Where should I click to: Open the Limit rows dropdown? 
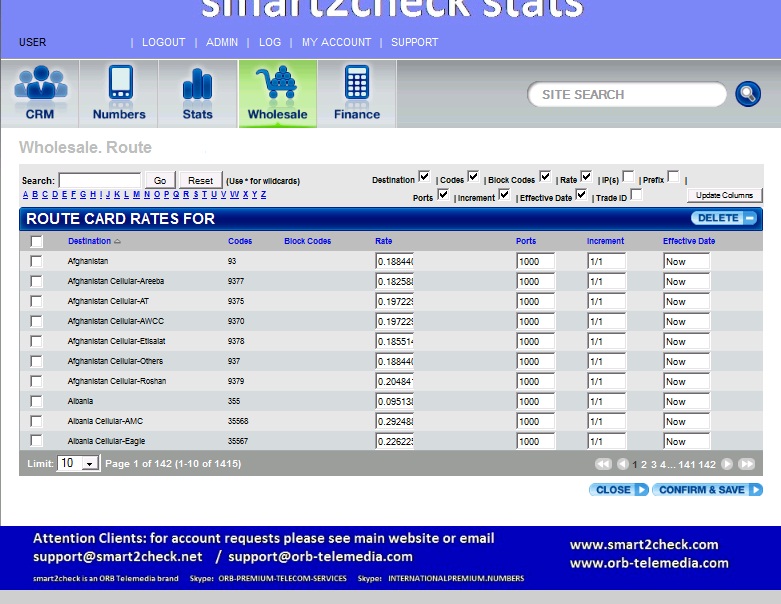click(78, 464)
